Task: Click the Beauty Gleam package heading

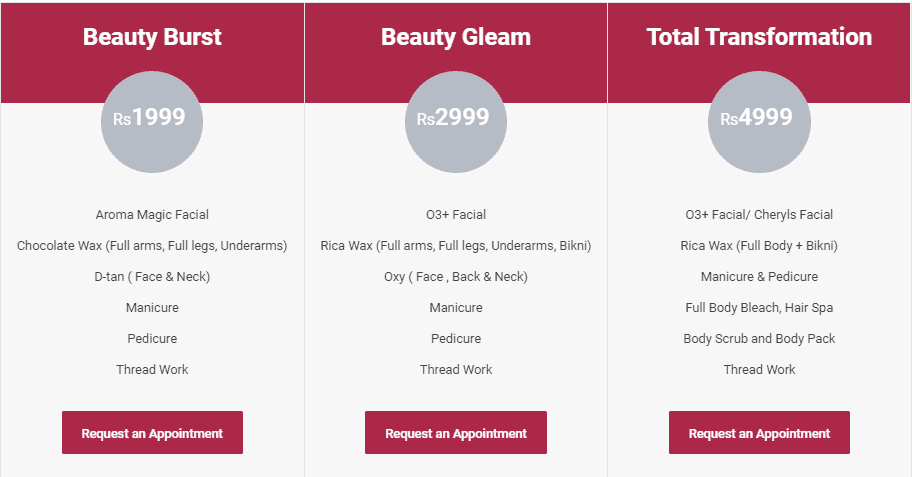Action: [x=456, y=37]
